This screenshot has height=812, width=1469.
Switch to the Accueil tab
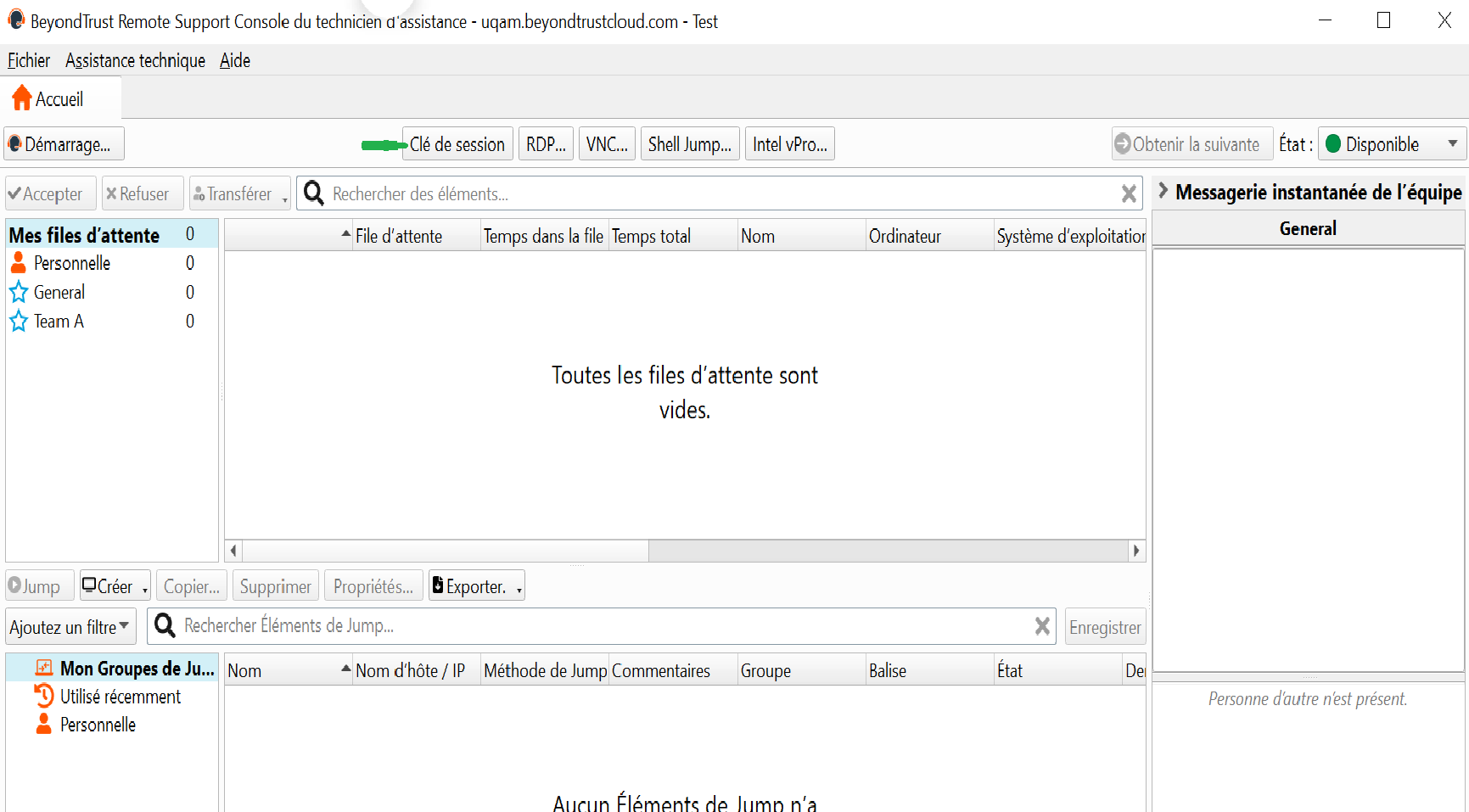(x=59, y=99)
